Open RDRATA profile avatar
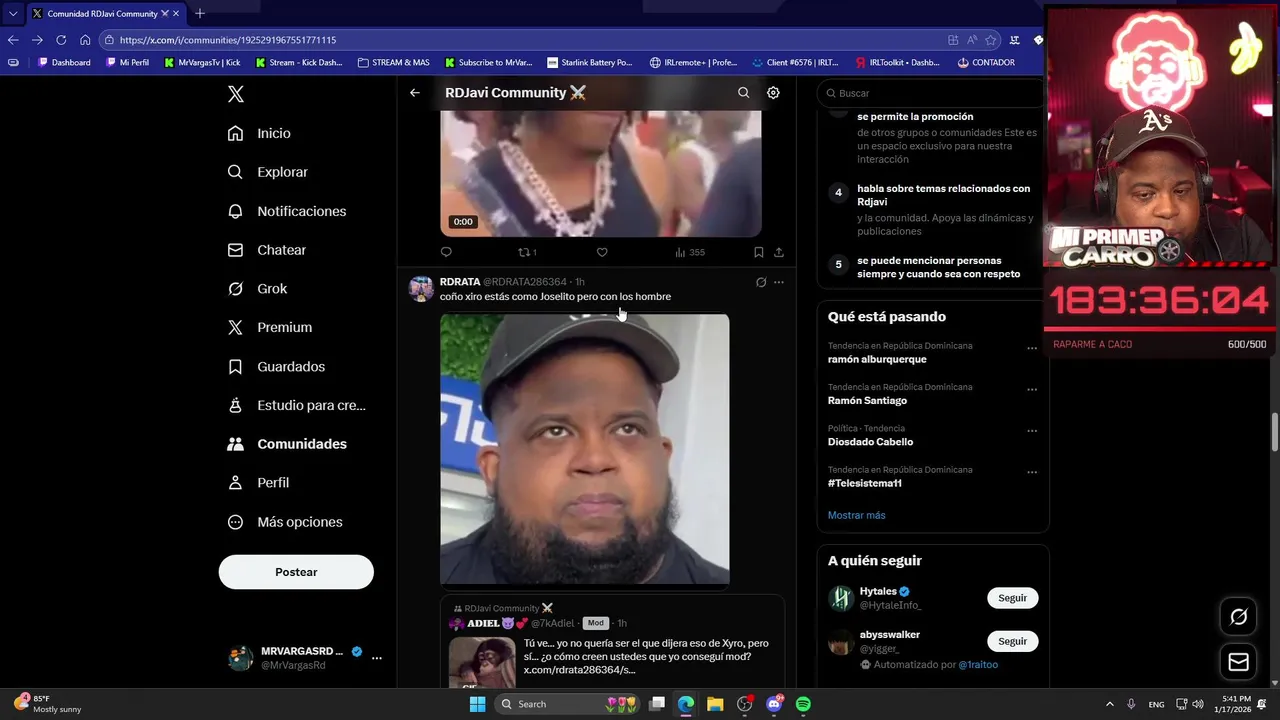This screenshot has height=720, width=1280. pyautogui.click(x=421, y=289)
